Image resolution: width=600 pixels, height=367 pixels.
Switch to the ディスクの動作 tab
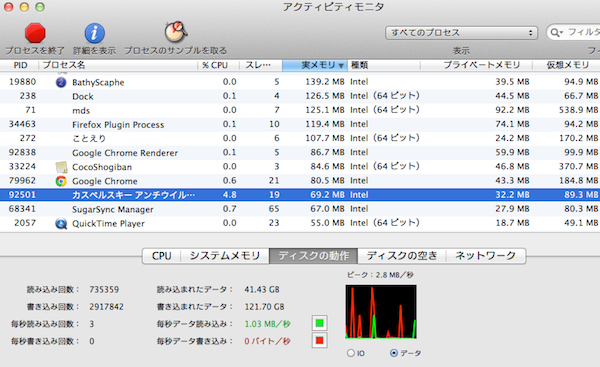(314, 256)
